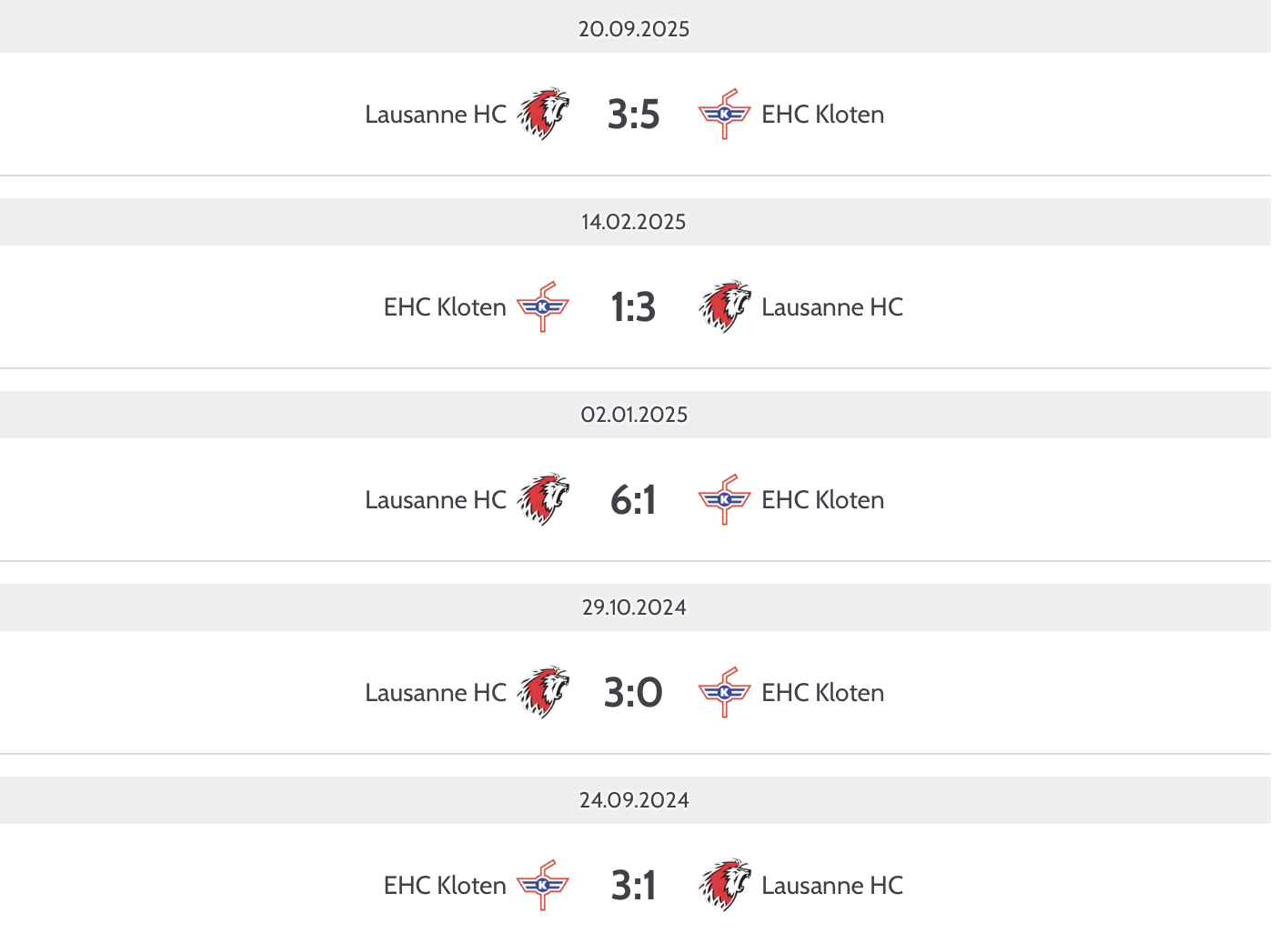Open the 3:5 score from 20.09.2025
This screenshot has width=1288, height=933.
click(x=633, y=115)
